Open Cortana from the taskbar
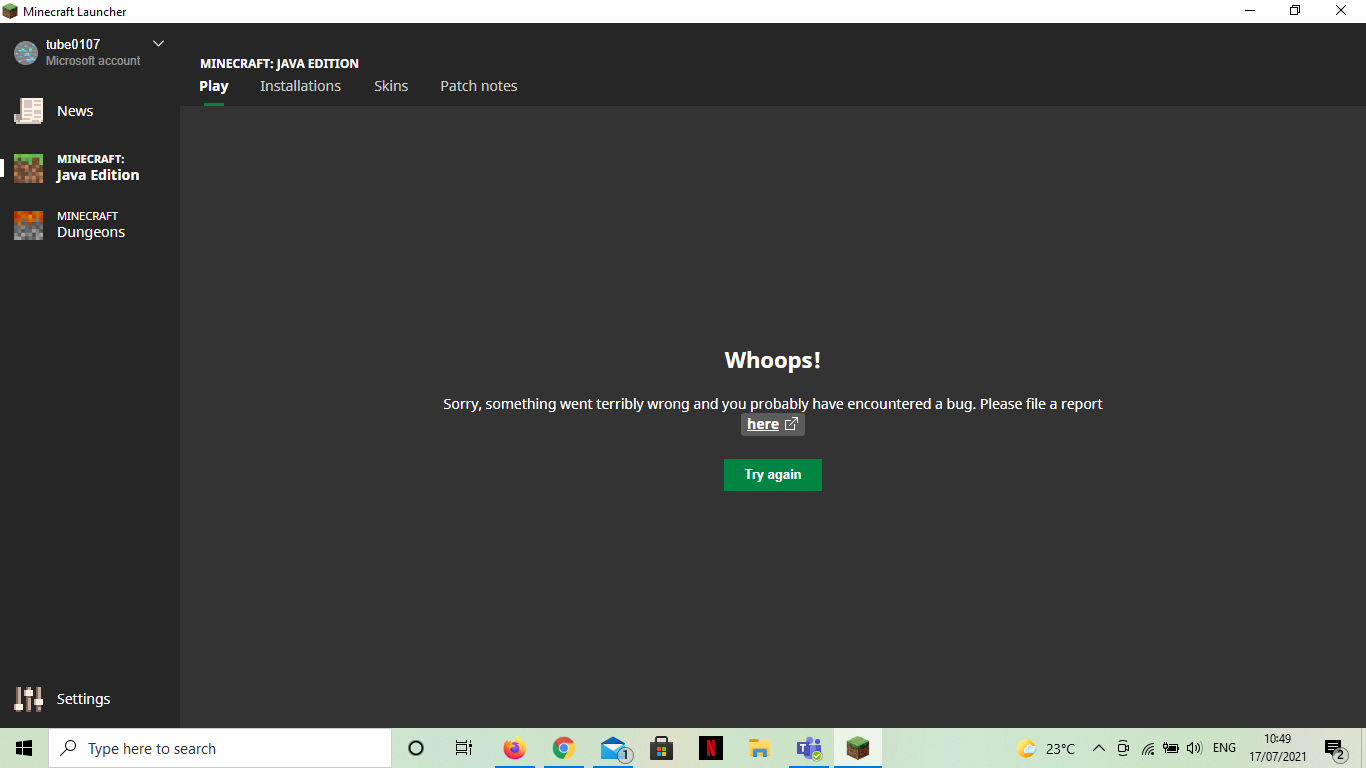Image resolution: width=1366 pixels, height=768 pixels. (x=416, y=748)
